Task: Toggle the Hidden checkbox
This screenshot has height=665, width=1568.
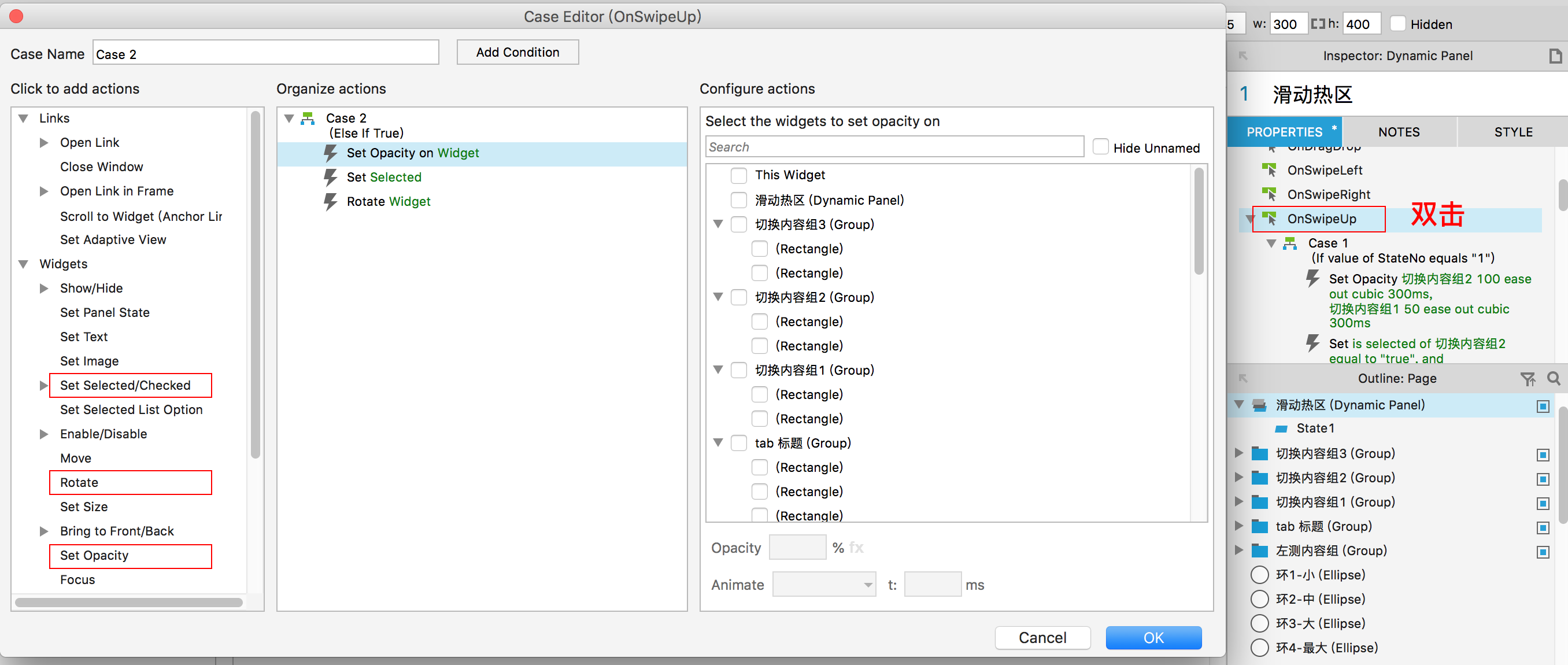Action: 1397,24
